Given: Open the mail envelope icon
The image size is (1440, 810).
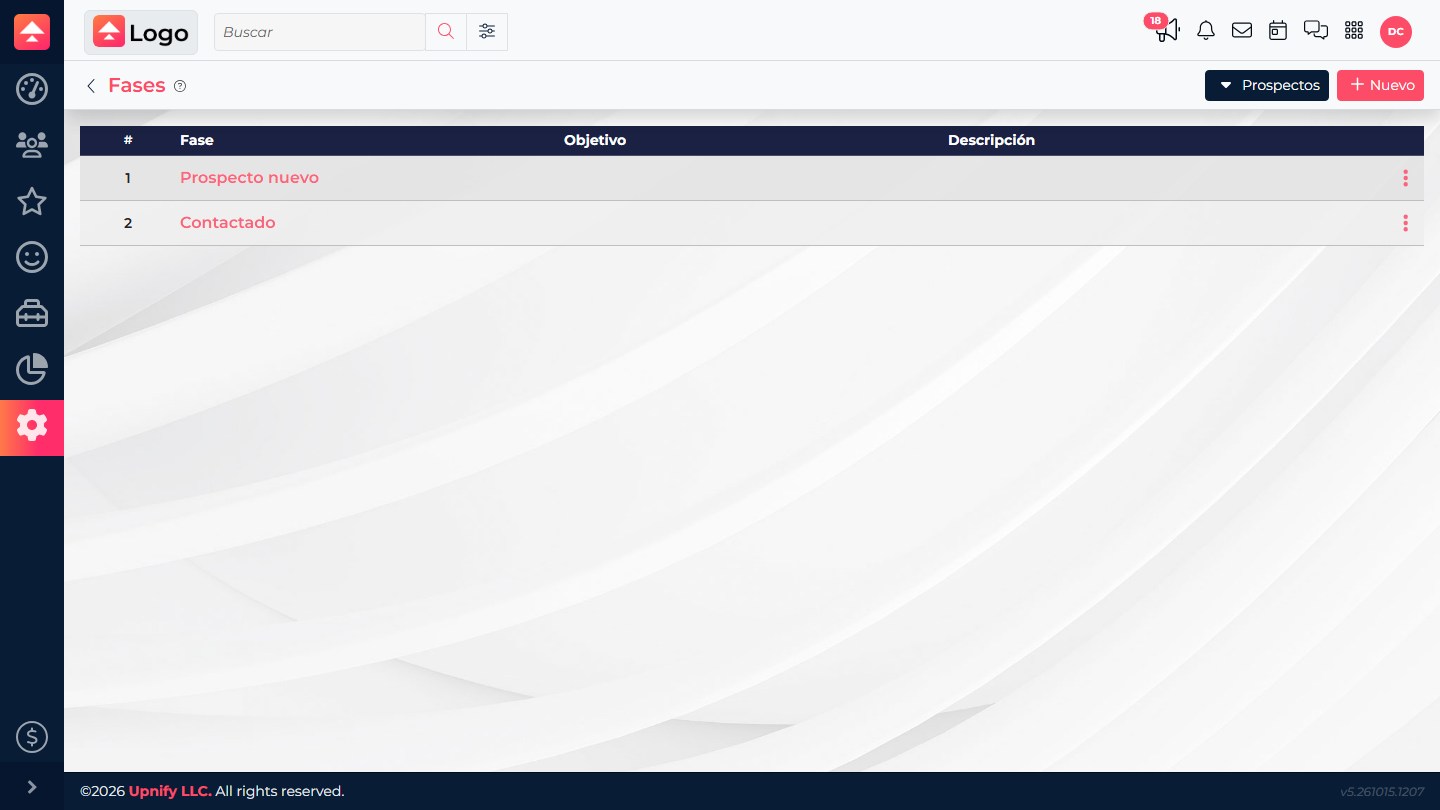Looking at the screenshot, I should [x=1242, y=31].
